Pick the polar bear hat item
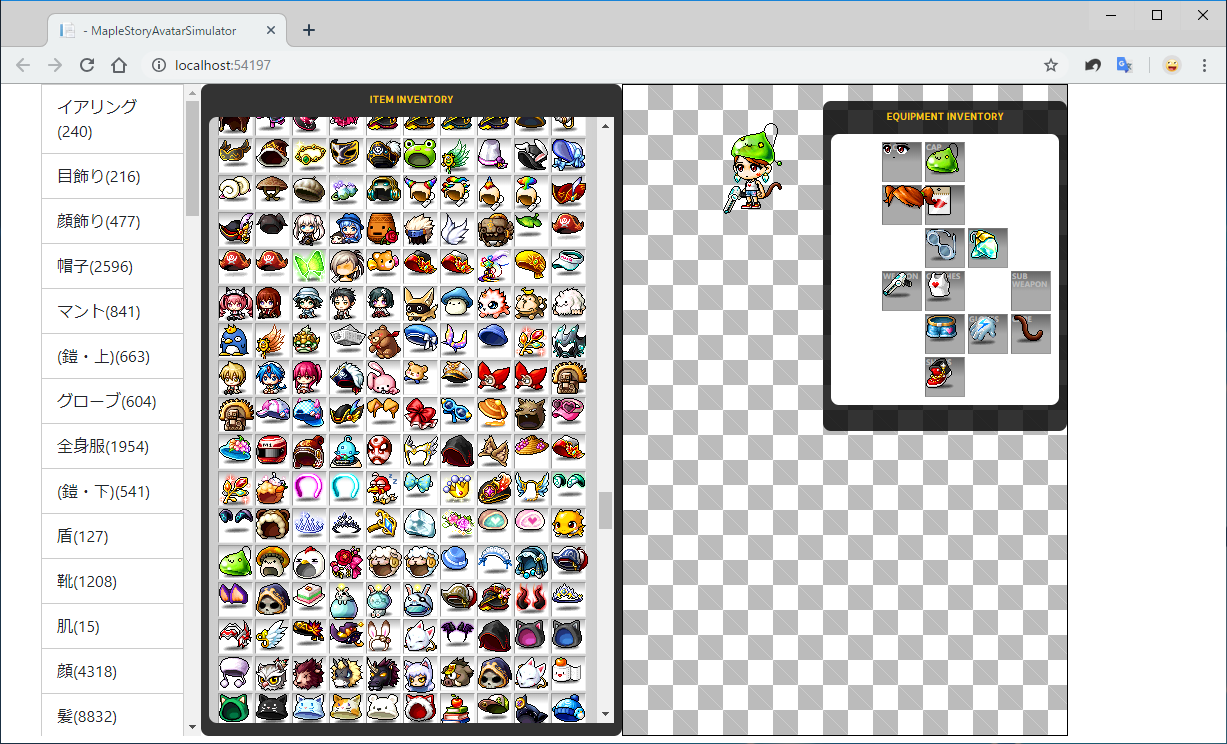 [383, 706]
